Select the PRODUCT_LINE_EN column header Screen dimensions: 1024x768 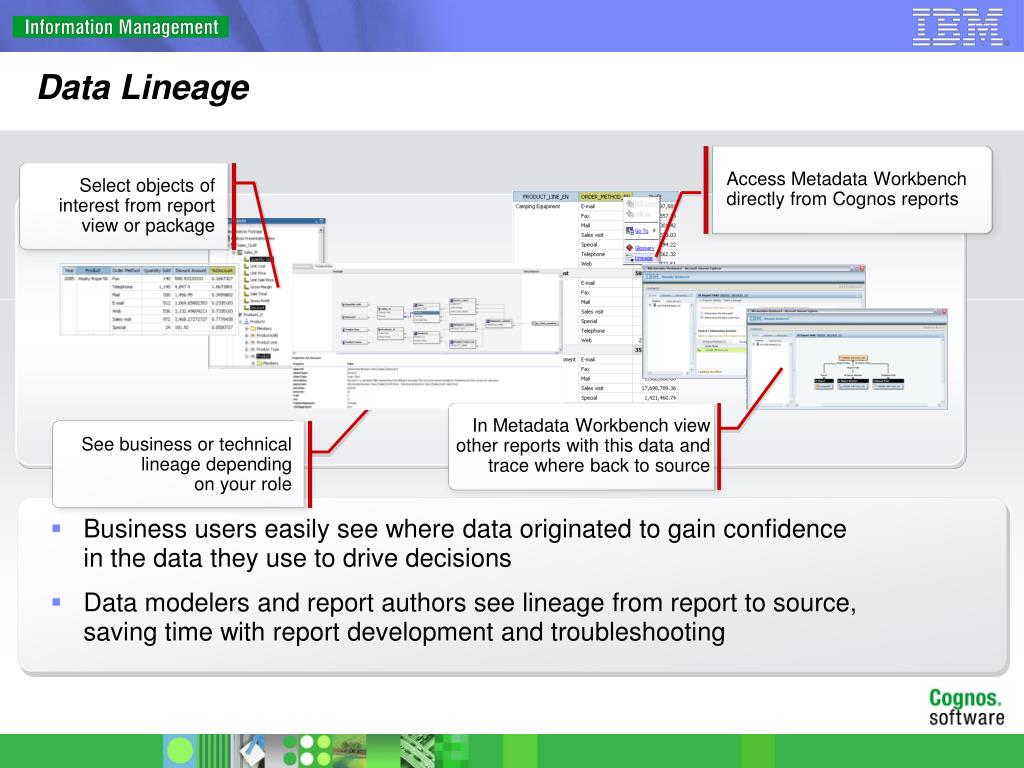546,197
